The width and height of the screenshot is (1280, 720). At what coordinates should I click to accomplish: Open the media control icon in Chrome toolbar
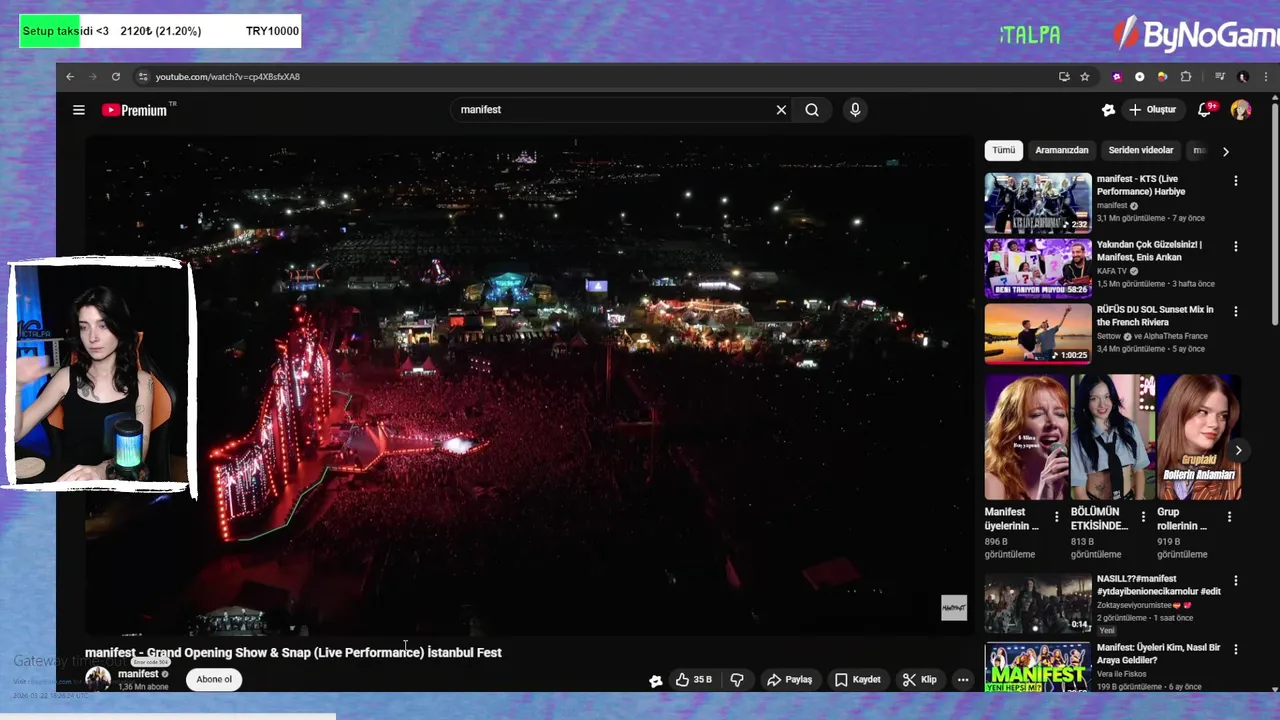tap(1220, 77)
